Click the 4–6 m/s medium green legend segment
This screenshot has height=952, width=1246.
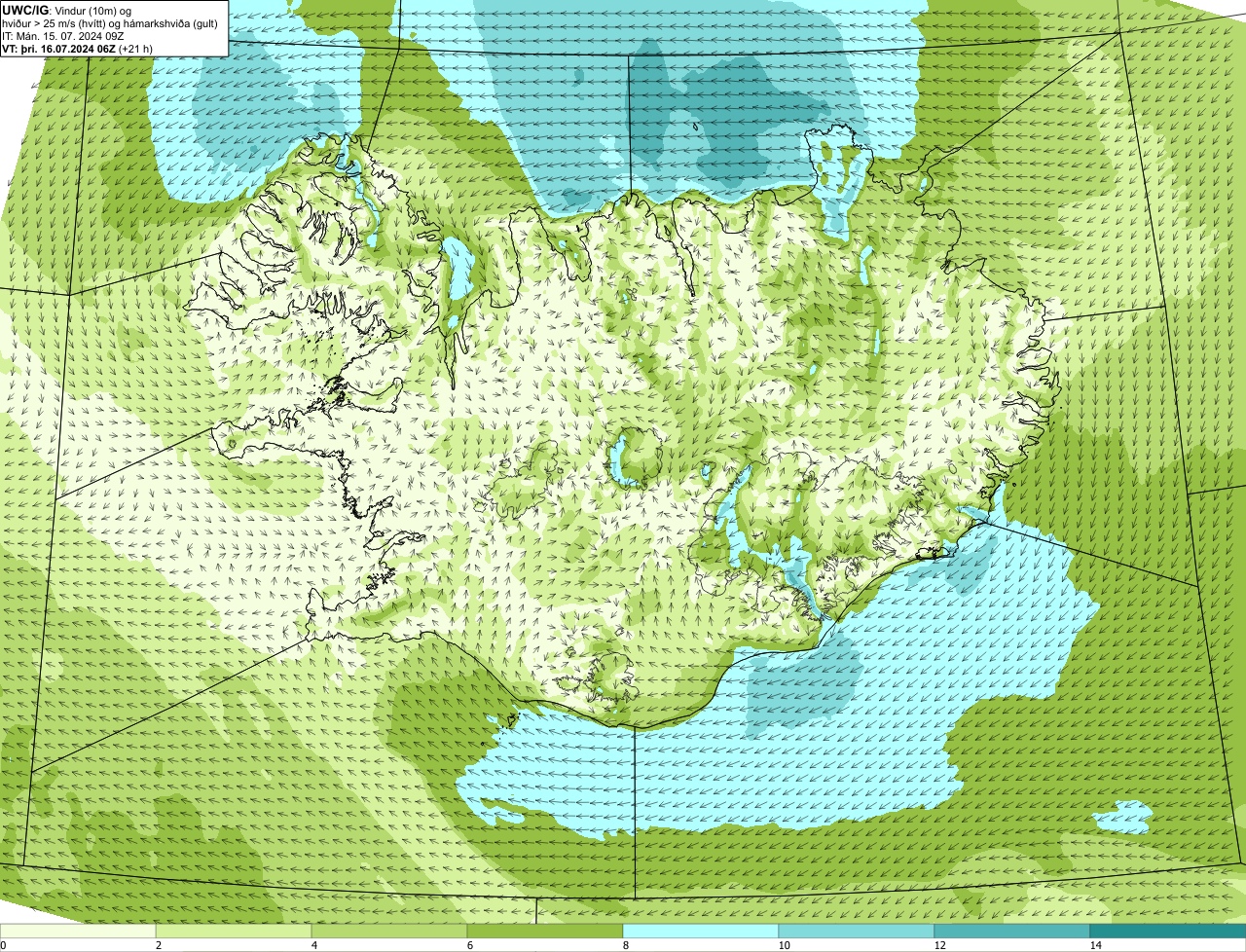(389, 931)
